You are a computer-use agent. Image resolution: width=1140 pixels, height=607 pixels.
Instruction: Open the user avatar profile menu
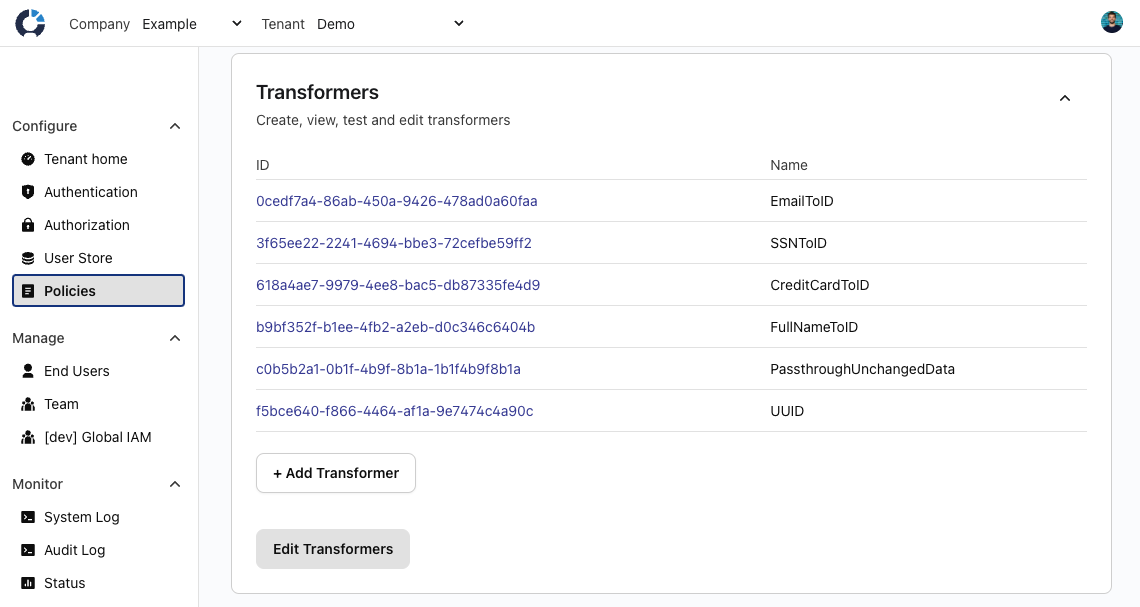pyautogui.click(x=1111, y=23)
